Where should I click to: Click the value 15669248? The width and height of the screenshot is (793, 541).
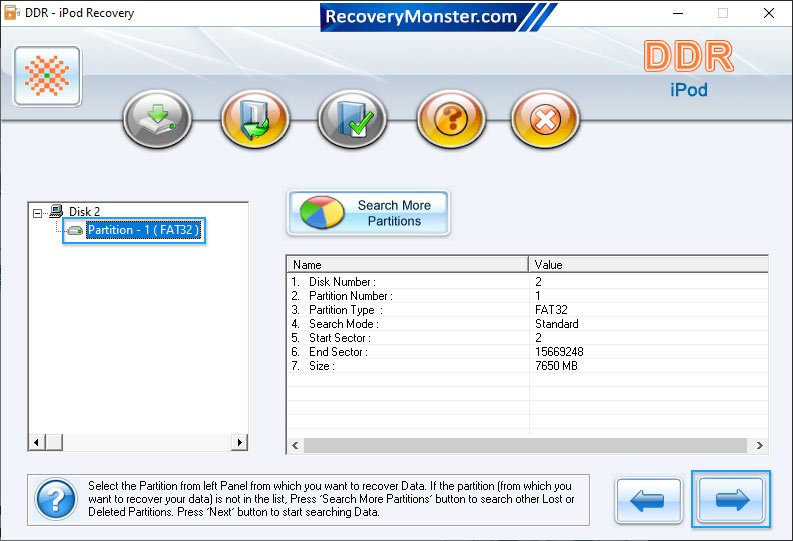click(x=559, y=352)
